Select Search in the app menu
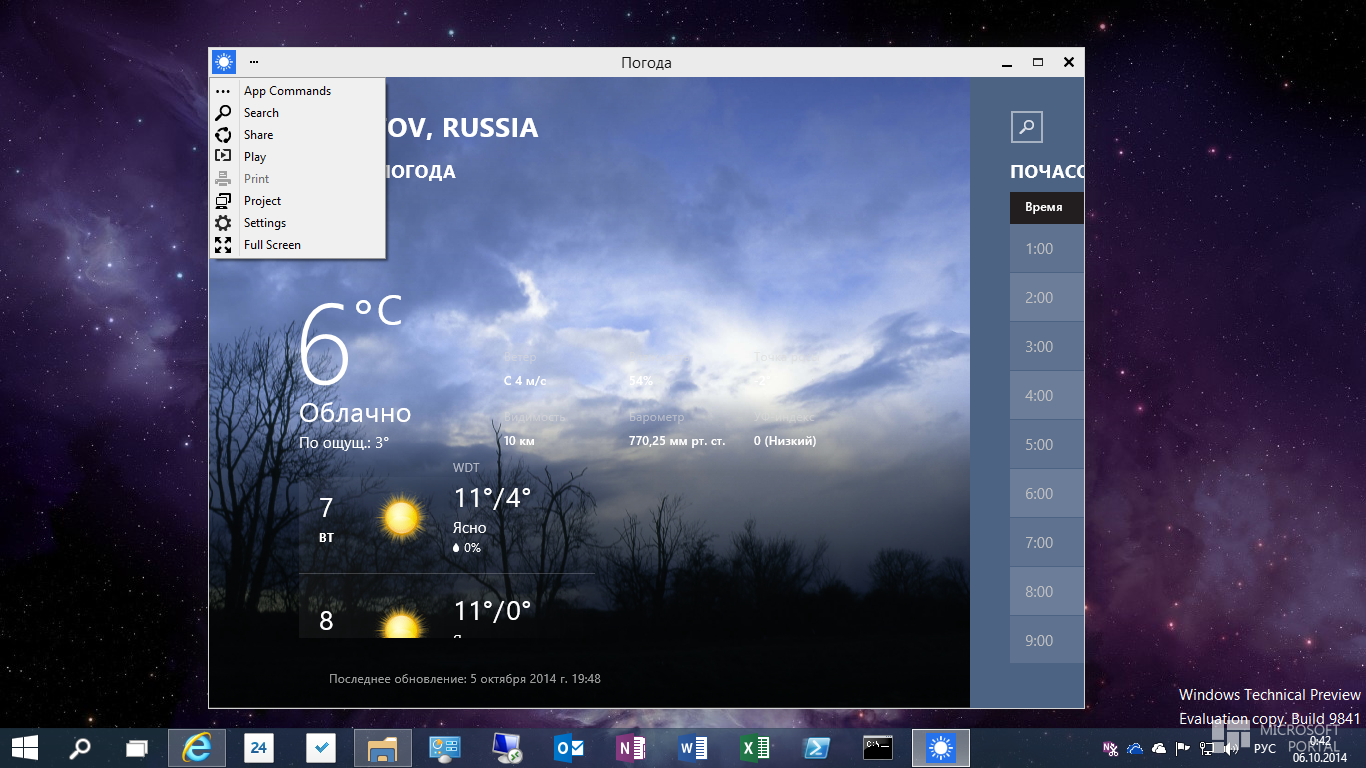 click(261, 113)
